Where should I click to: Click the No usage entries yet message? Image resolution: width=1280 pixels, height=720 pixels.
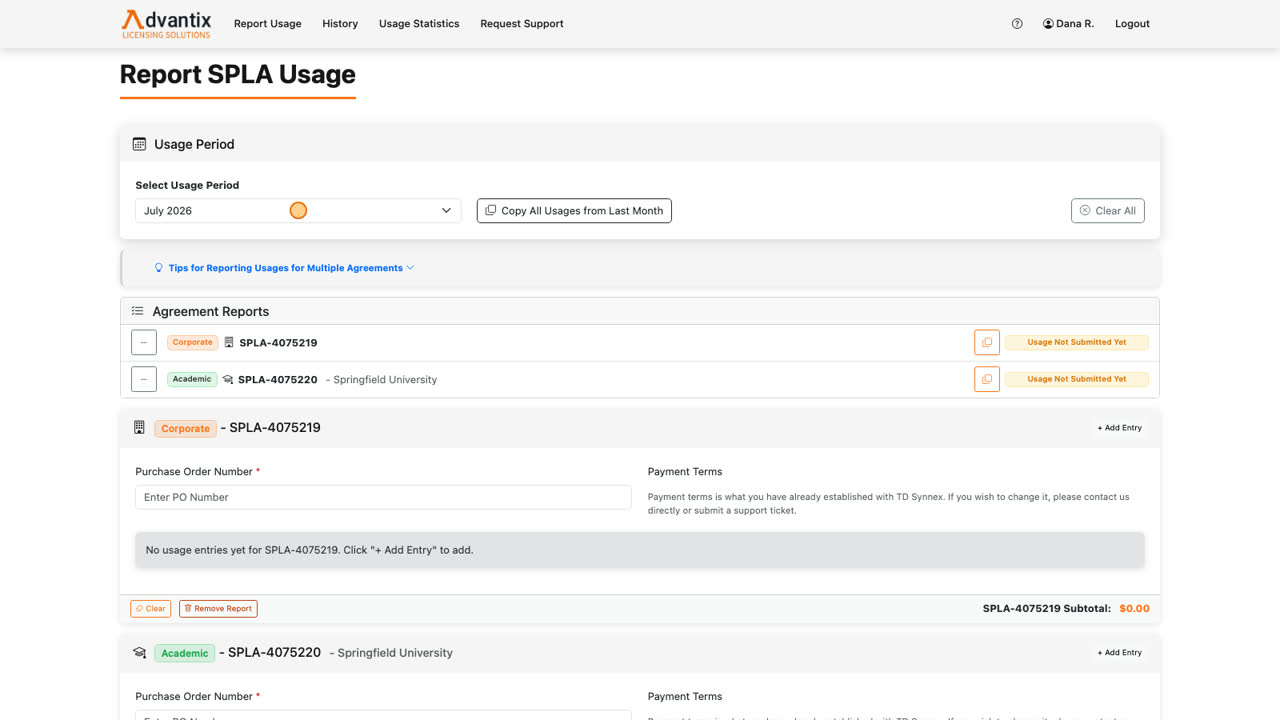pos(640,550)
